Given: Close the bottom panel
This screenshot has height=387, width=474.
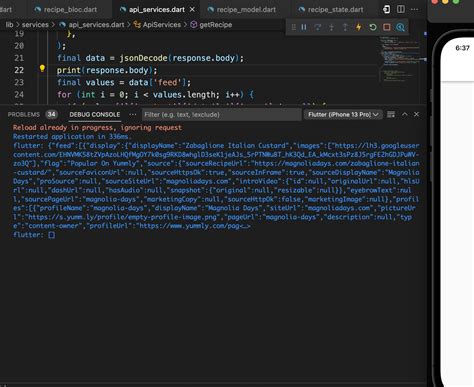Looking at the screenshot, I should coord(417,114).
